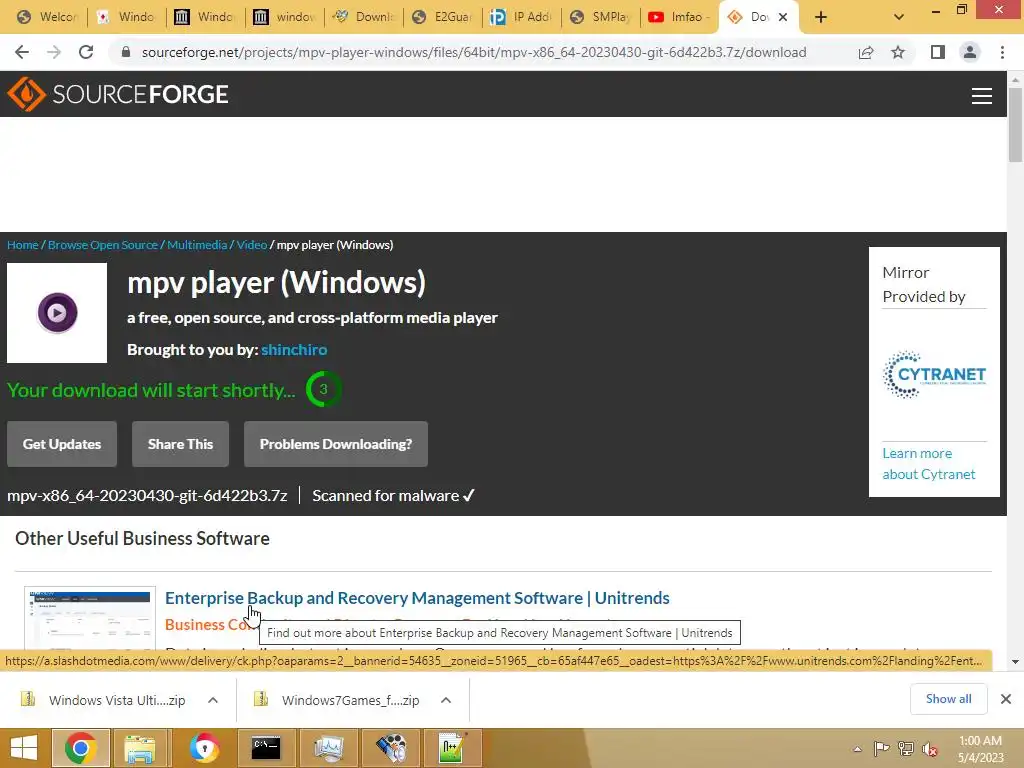Open the Windows Vista Ulti zip download
The height and width of the screenshot is (768, 1024).
[x=104, y=700]
